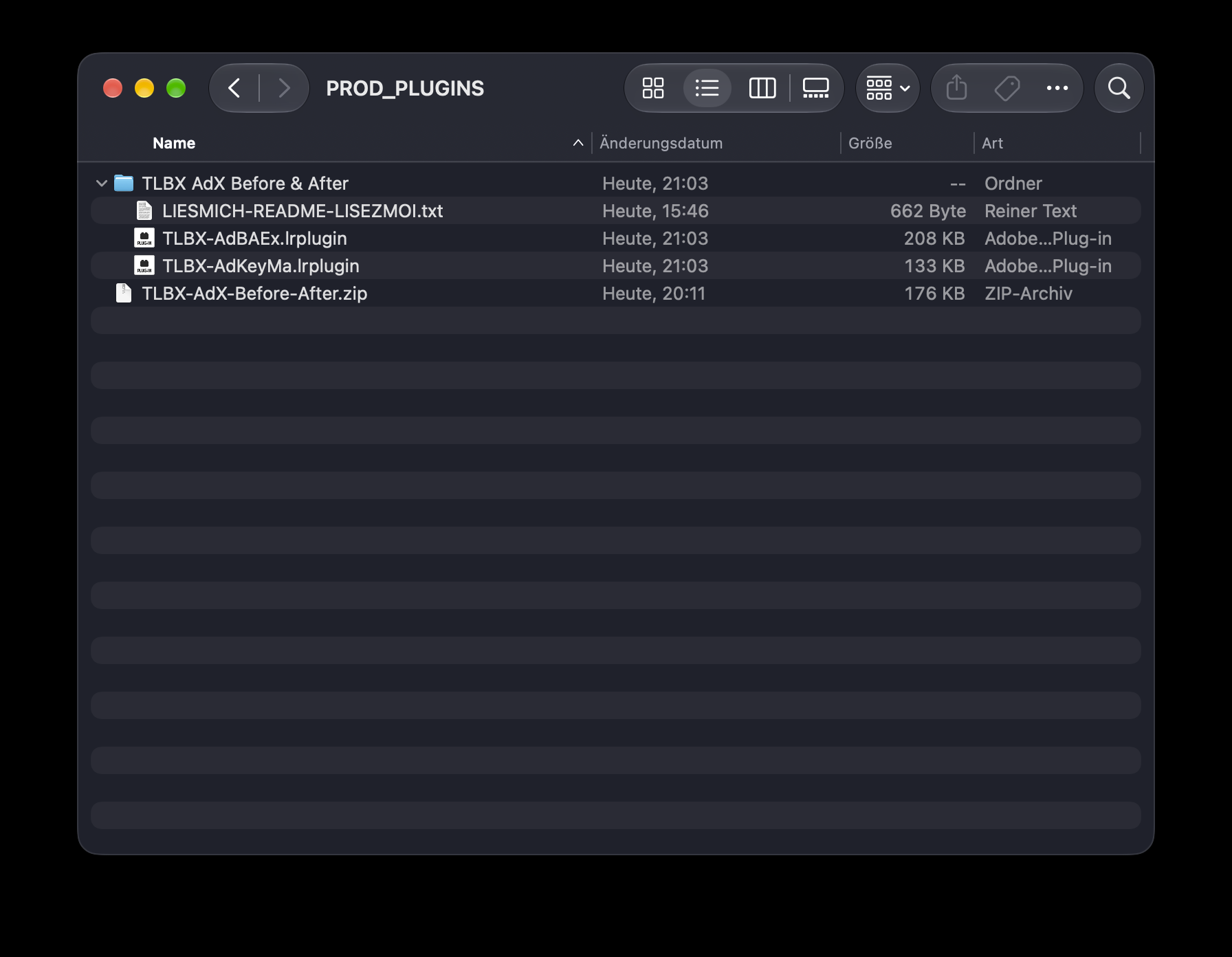Zoom the window with green button
The height and width of the screenshot is (957, 1232).
tap(176, 88)
